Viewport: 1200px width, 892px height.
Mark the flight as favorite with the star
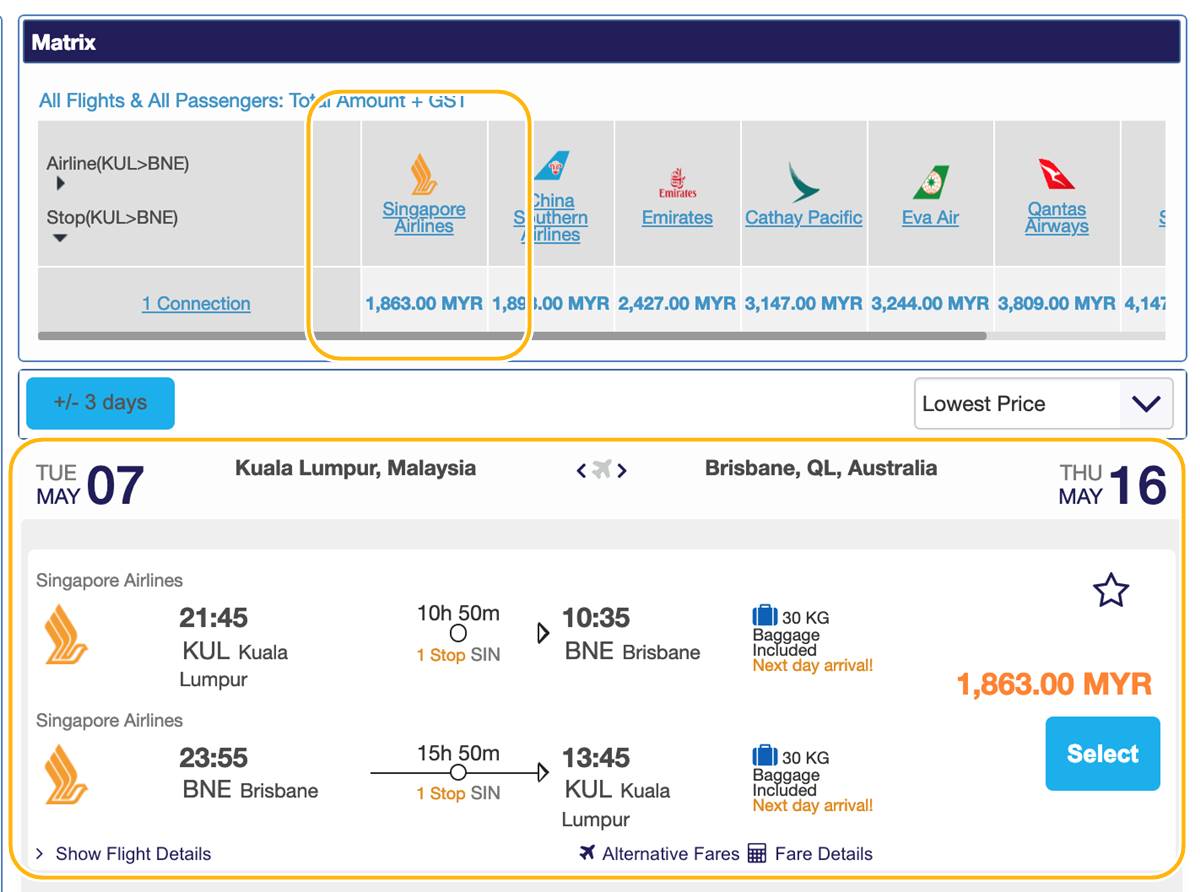click(1111, 590)
